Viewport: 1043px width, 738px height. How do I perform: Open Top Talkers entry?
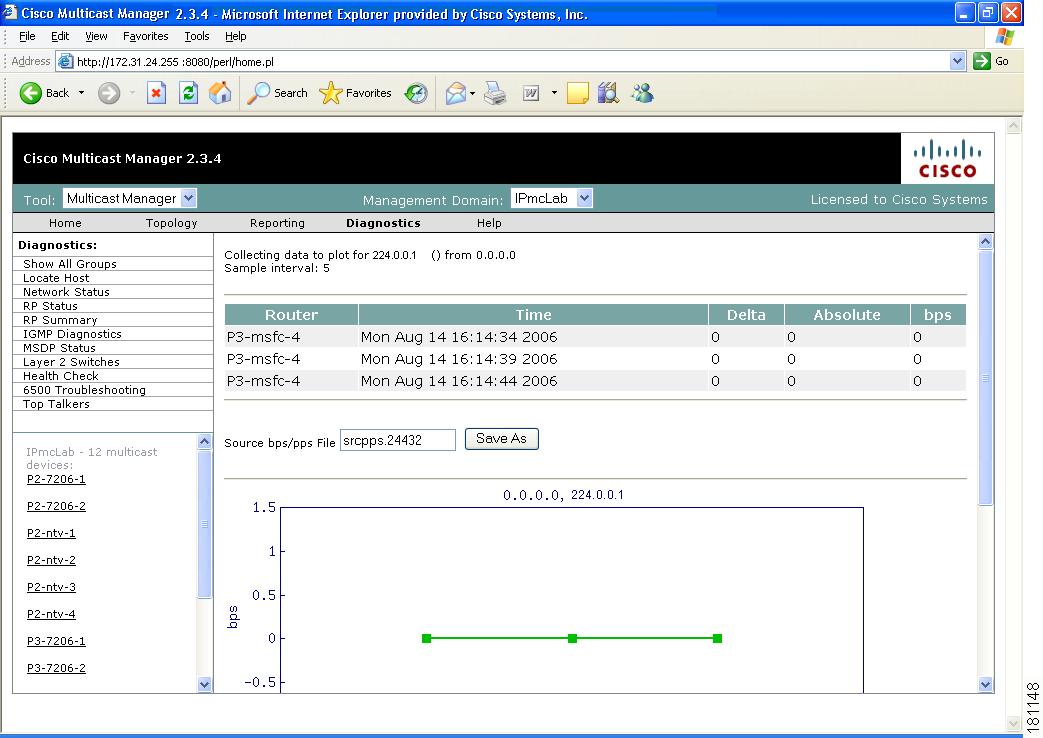tap(57, 404)
